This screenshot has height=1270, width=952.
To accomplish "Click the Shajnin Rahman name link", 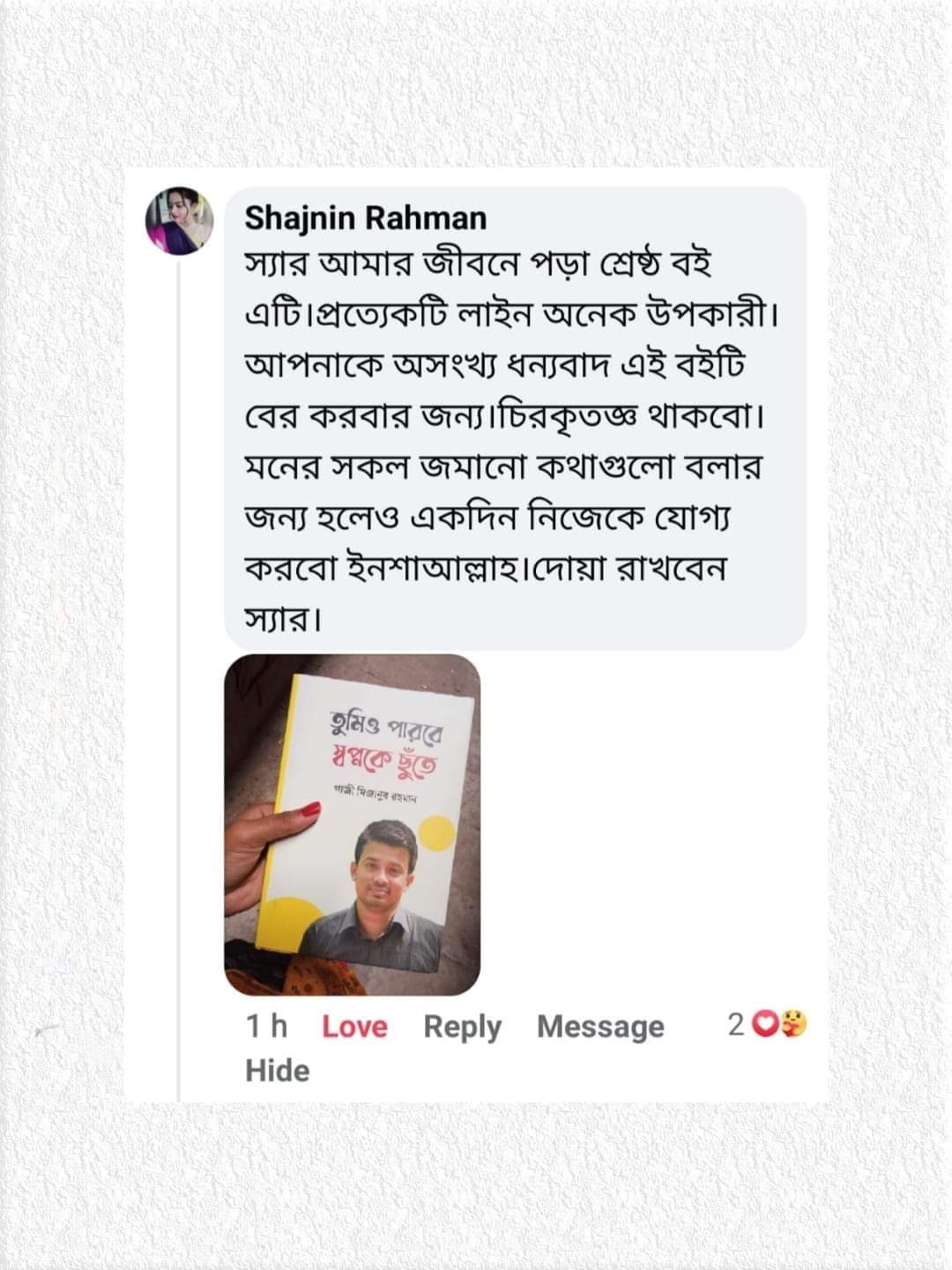I will [x=365, y=217].
